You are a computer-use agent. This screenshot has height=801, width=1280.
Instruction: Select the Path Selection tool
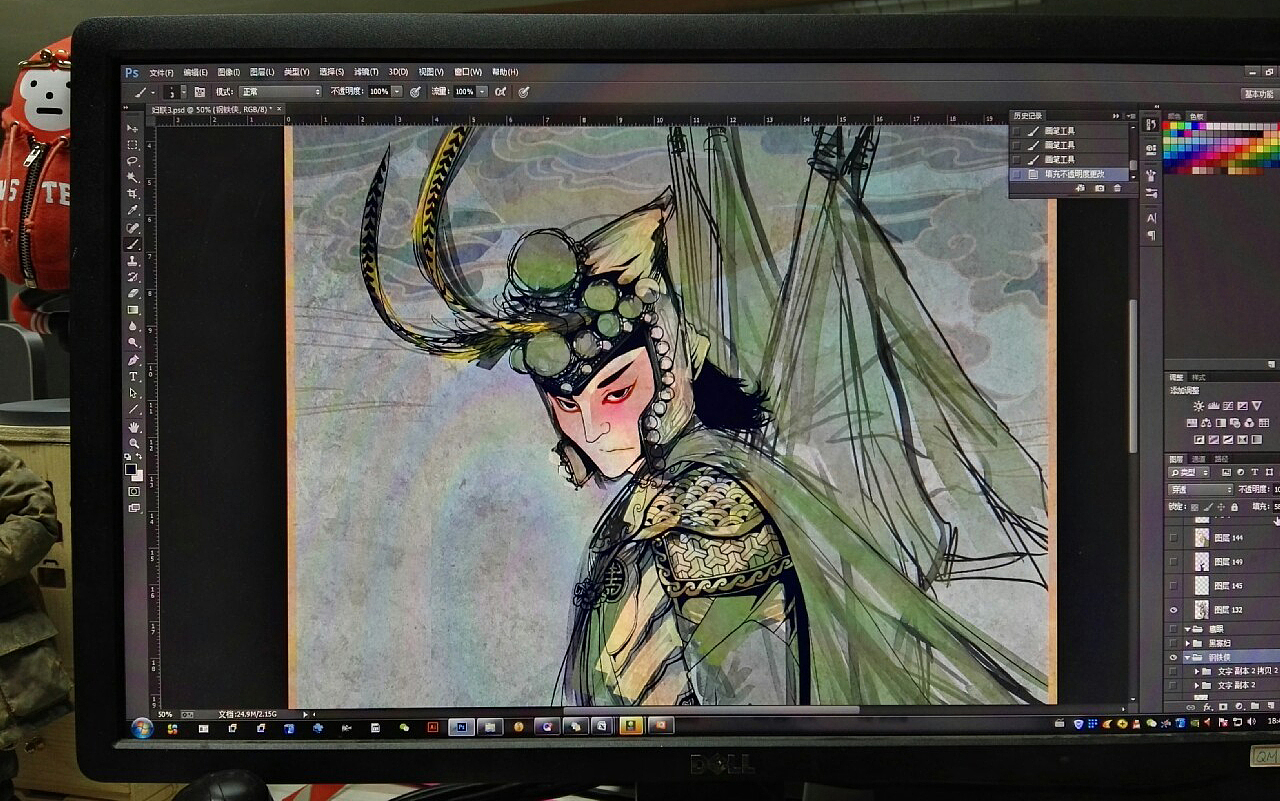pyautogui.click(x=133, y=393)
